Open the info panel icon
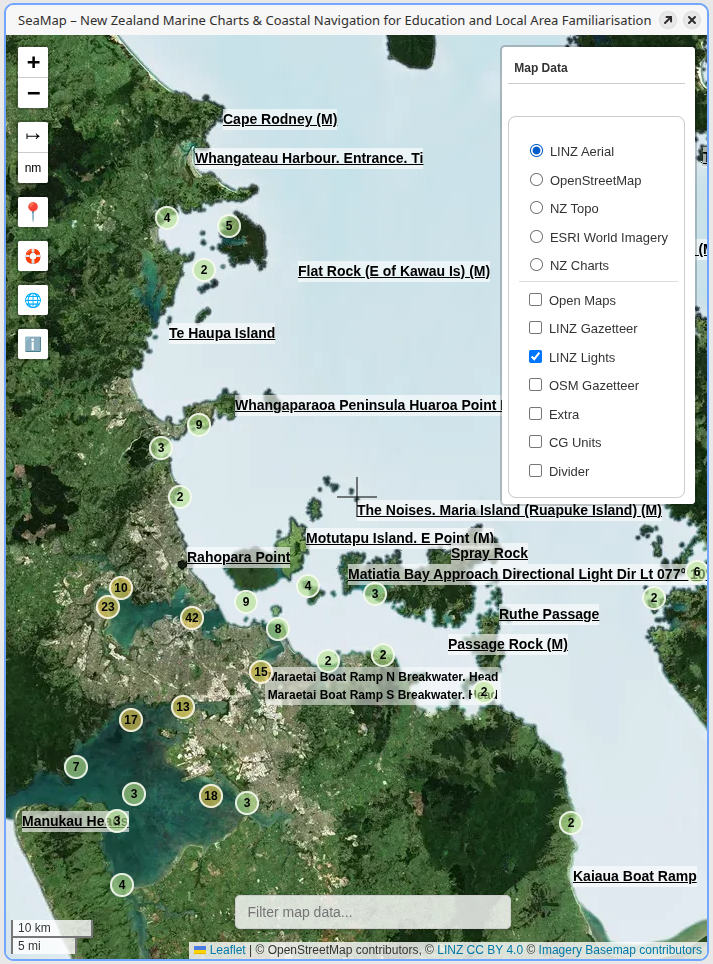Screen dimensions: 713x964 click(x=33, y=344)
